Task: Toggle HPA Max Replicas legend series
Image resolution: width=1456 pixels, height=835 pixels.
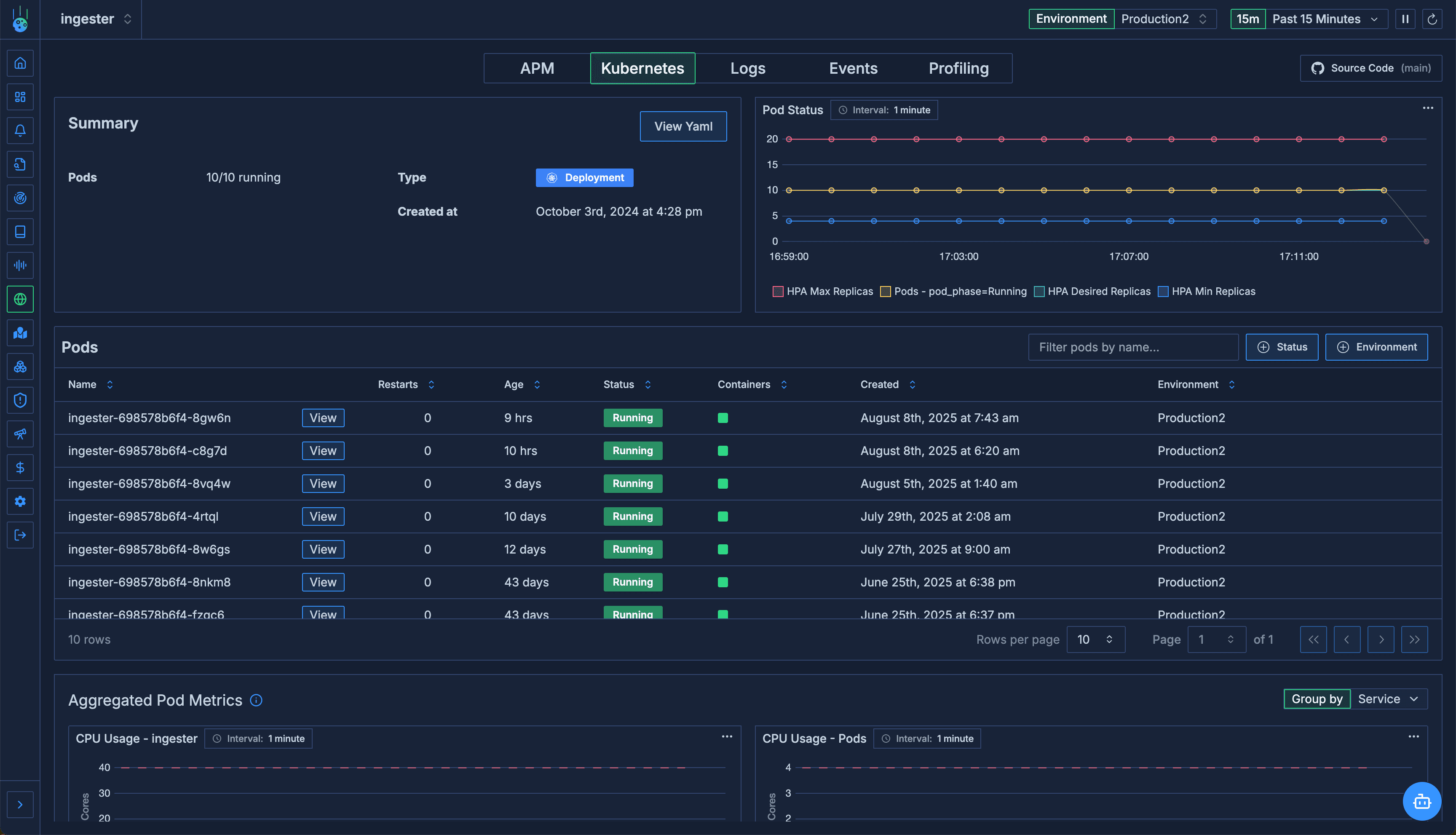Action: (822, 292)
